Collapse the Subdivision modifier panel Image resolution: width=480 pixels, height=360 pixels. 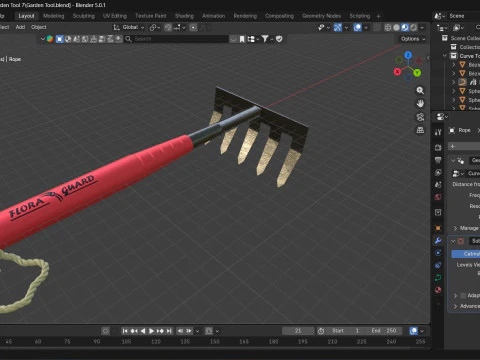453,241
